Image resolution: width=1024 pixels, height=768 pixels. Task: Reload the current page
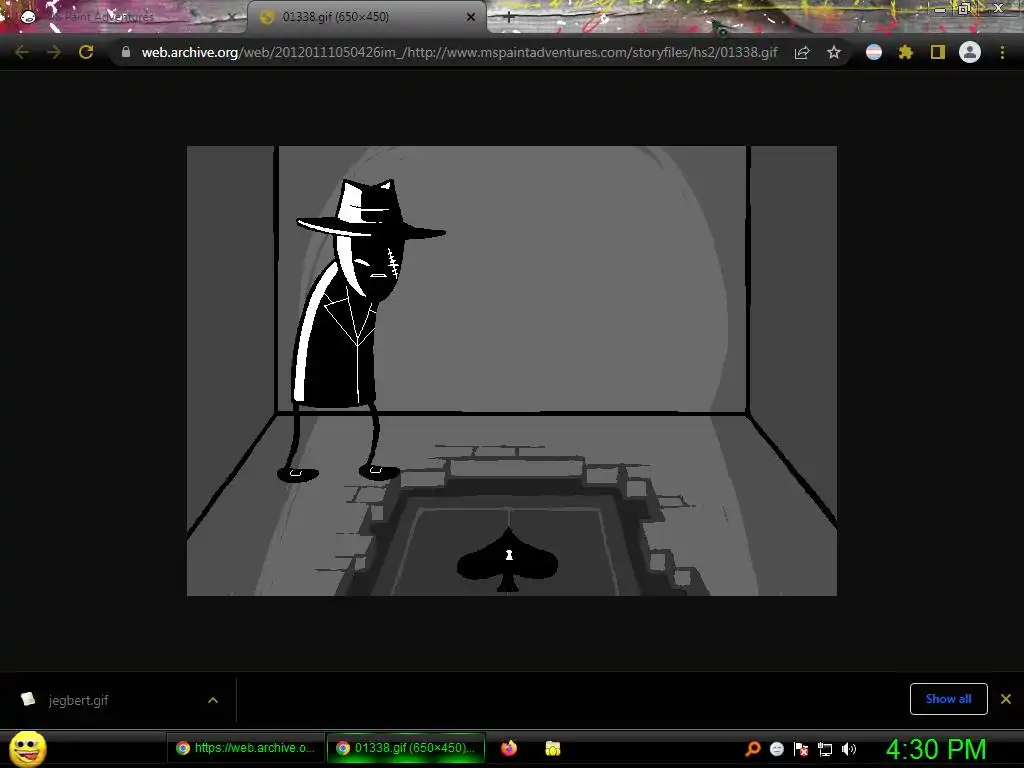[x=86, y=52]
